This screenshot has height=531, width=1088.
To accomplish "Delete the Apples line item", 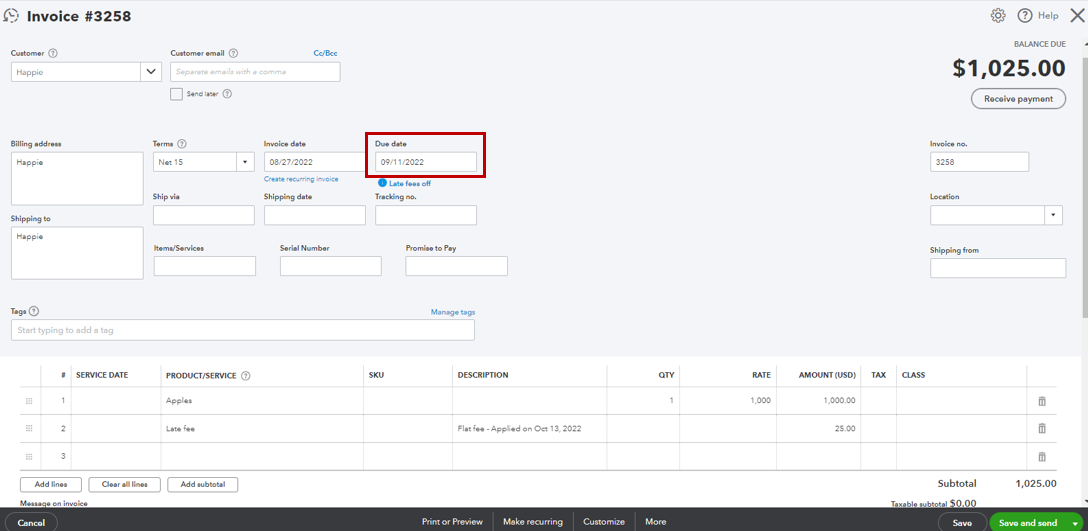I will point(1041,401).
